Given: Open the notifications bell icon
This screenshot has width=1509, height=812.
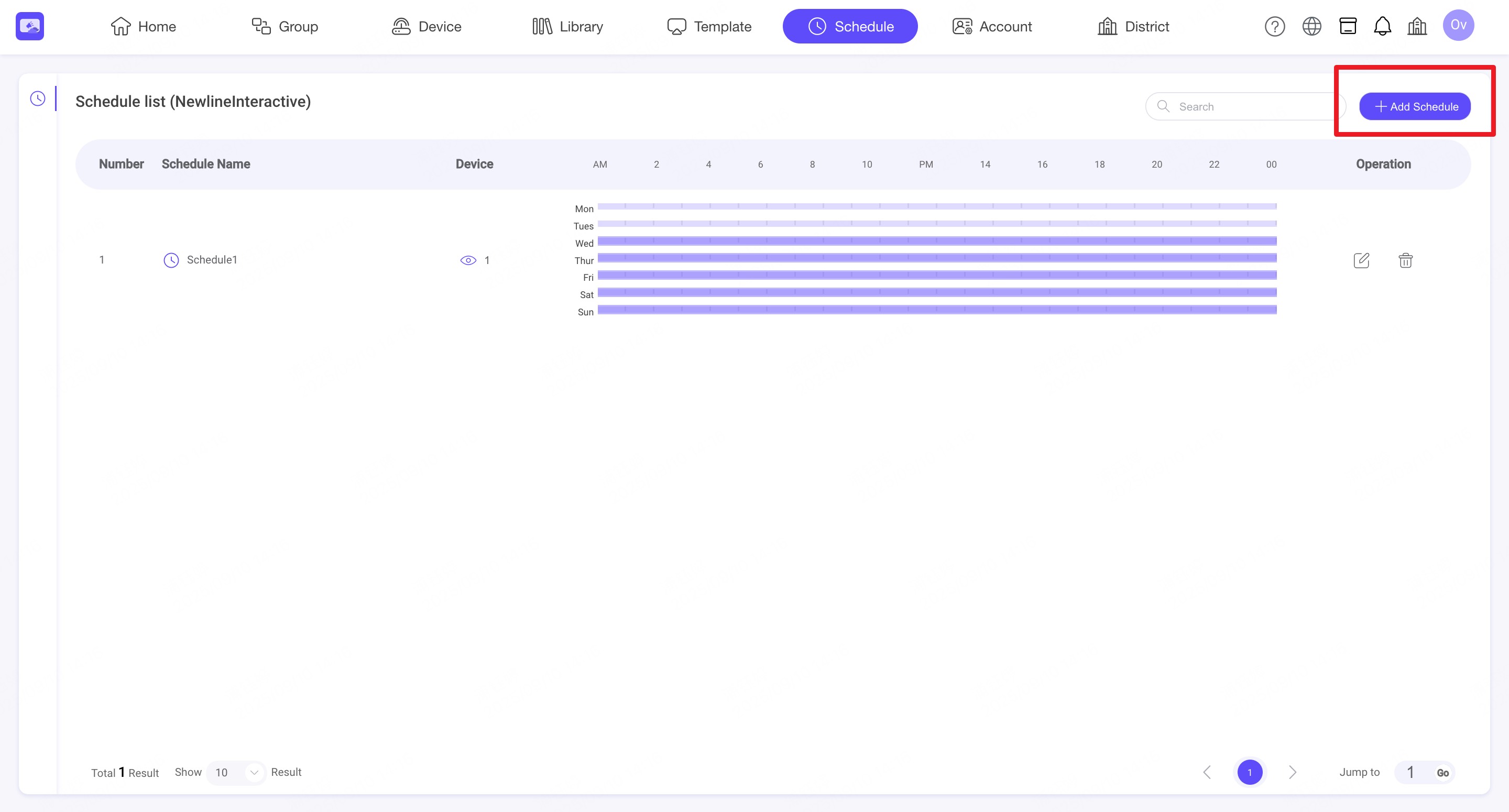Looking at the screenshot, I should [1383, 26].
